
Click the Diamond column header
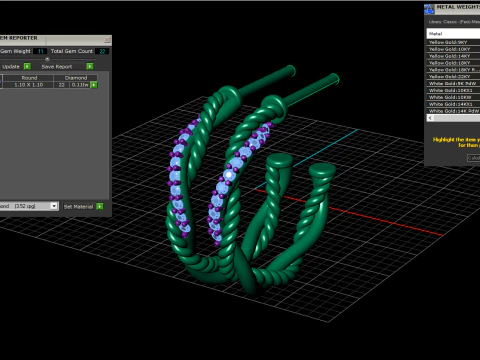pos(76,78)
